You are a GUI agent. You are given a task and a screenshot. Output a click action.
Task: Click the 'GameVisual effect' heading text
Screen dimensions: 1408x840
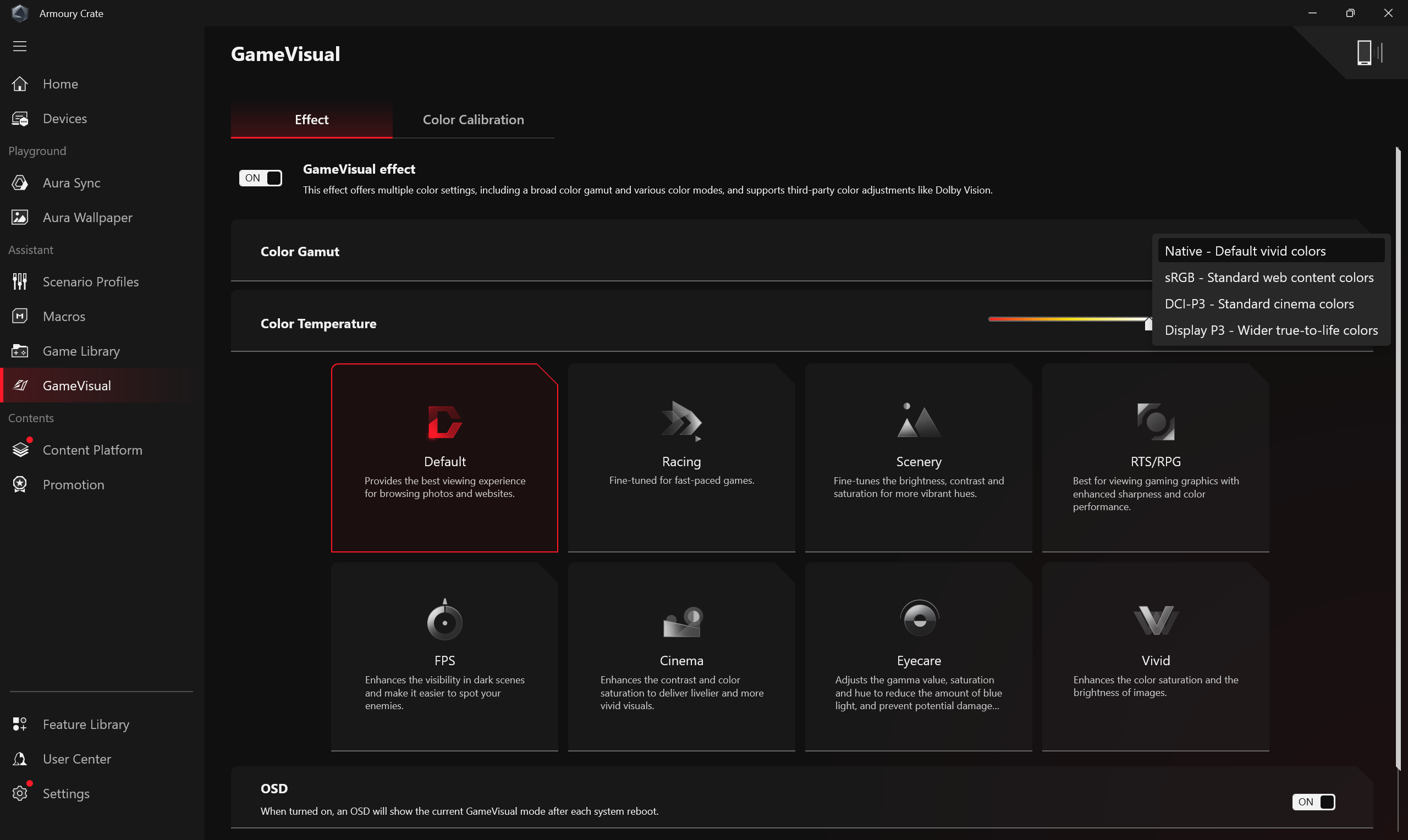(x=359, y=169)
